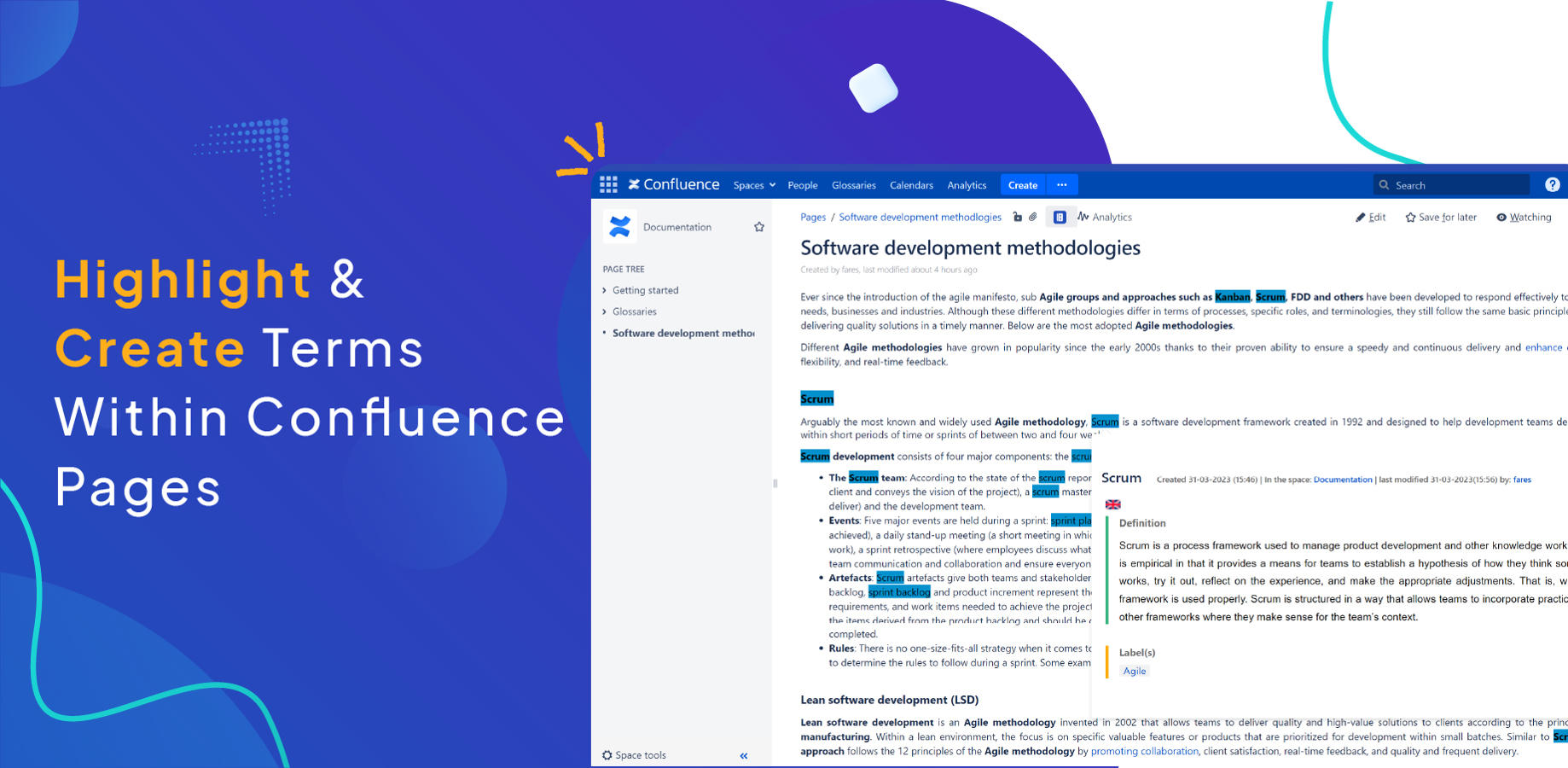Open the Getting started page in page tree

(x=645, y=290)
